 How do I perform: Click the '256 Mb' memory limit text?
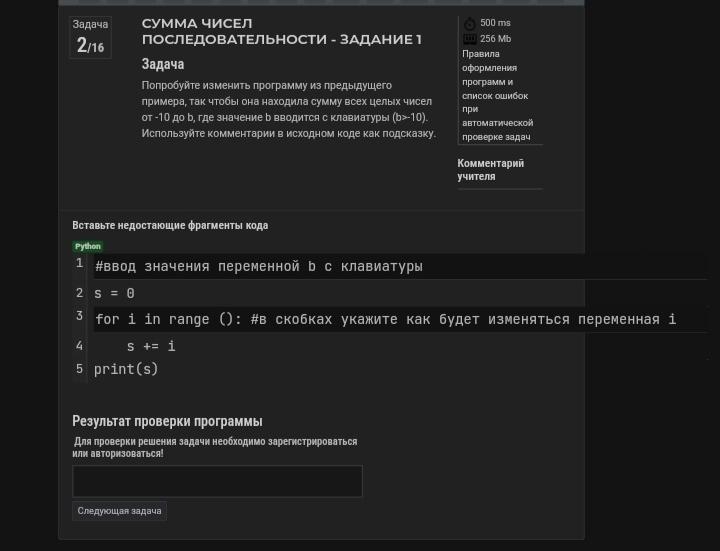pyautogui.click(x=495, y=39)
